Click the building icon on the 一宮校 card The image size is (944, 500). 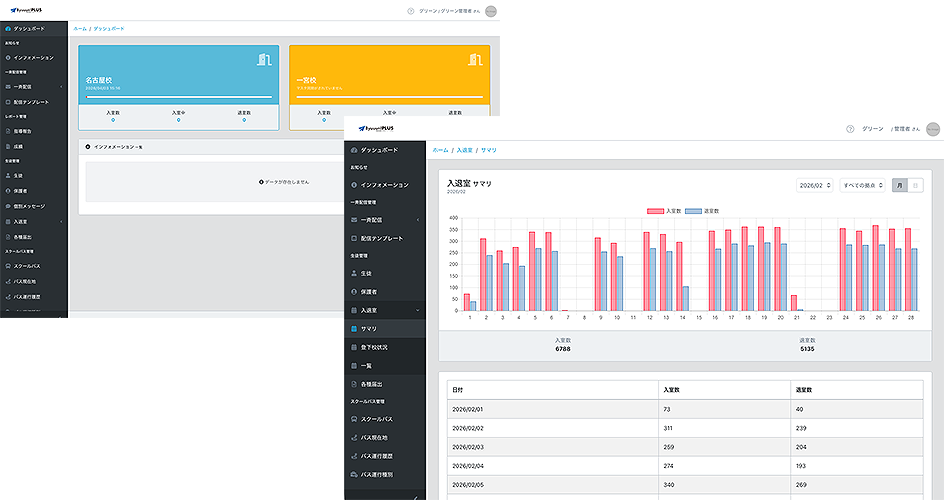[x=475, y=59]
